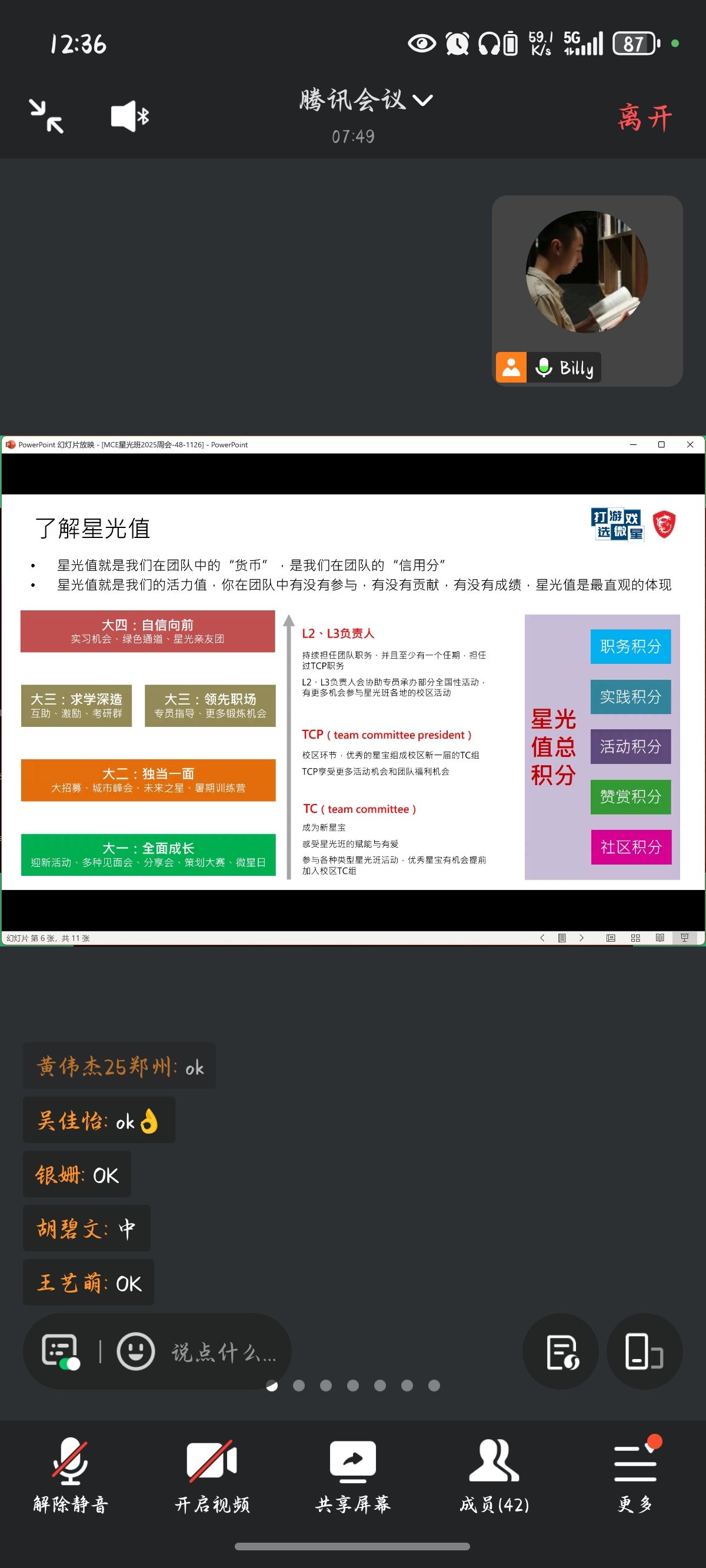Tap the red MSI dragon shield logo
This screenshot has height=1568, width=706.
[664, 524]
